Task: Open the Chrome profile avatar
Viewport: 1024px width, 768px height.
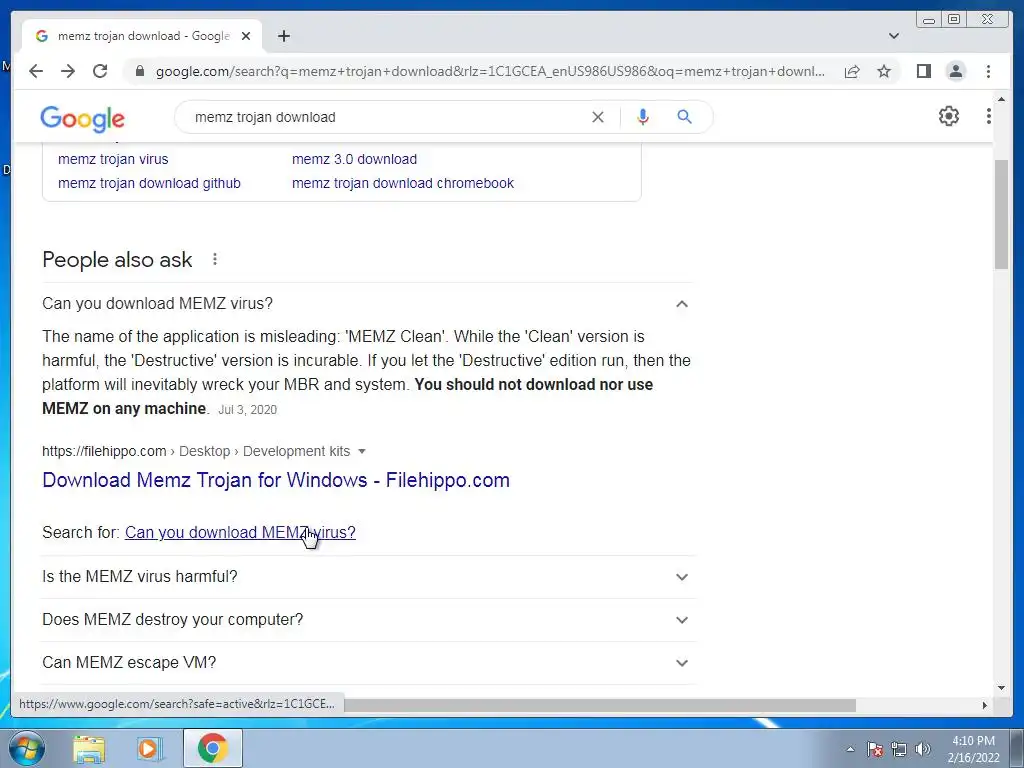Action: pos(955,71)
